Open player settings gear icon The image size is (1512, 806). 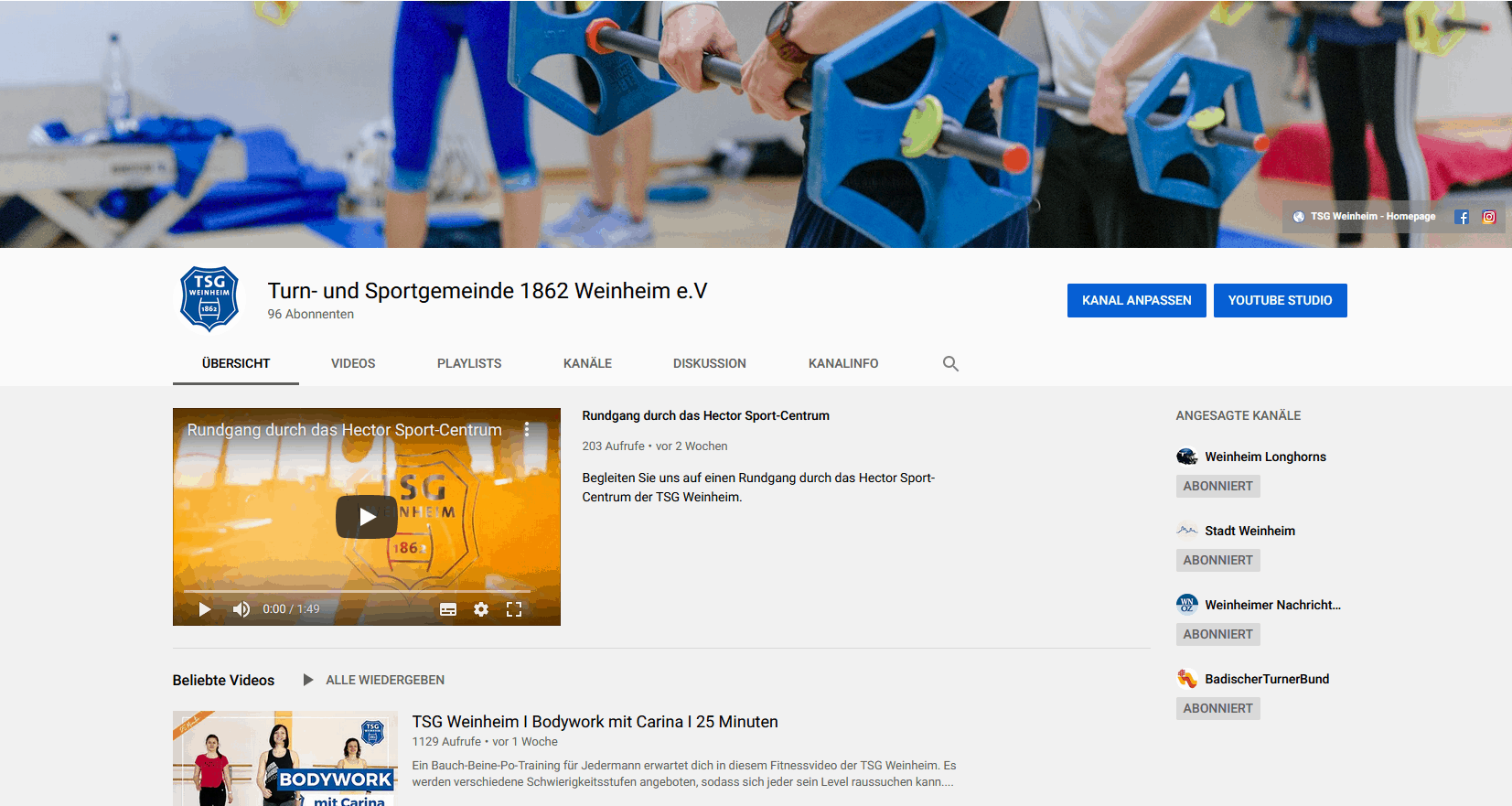481,609
